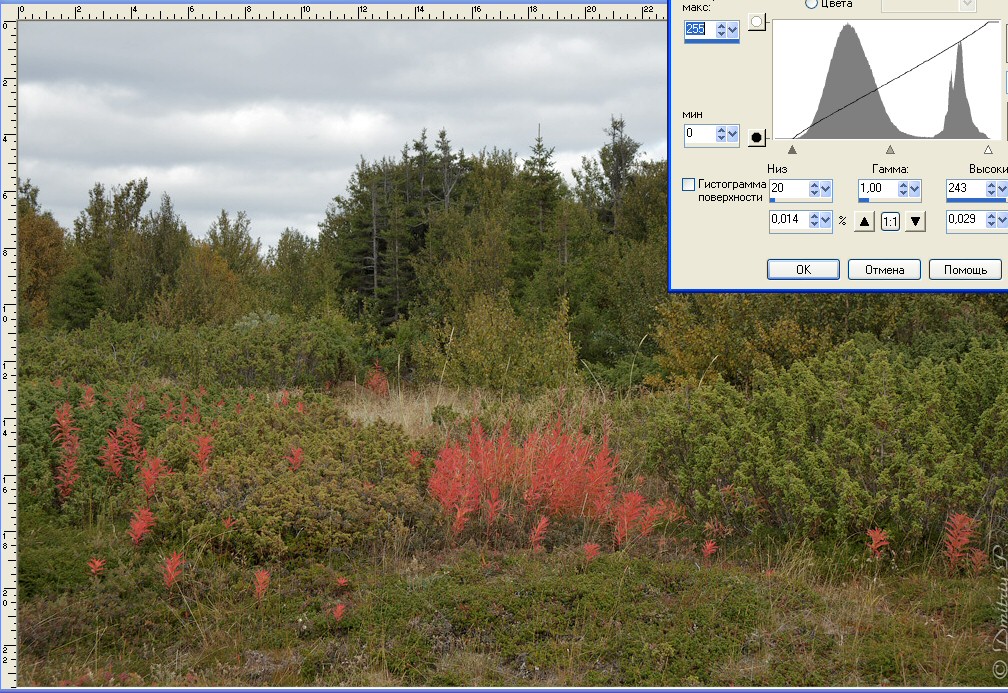The width and height of the screenshot is (1008, 693).
Task: Select the Цвета radio button
Action: click(x=811, y=4)
